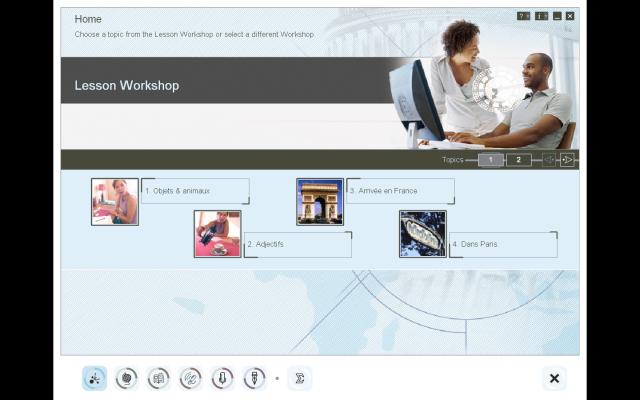Switch to topics page 2
This screenshot has width=640, height=400.
(518, 160)
